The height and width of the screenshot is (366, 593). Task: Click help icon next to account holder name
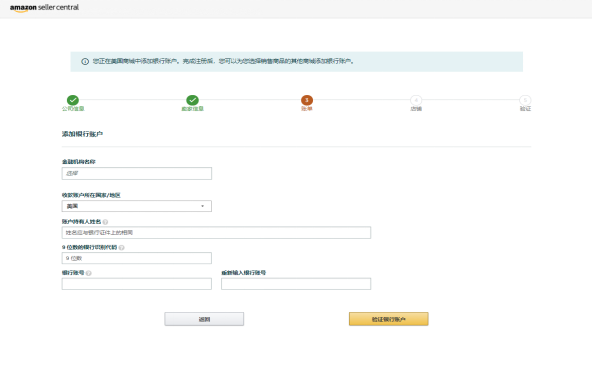[105, 222]
